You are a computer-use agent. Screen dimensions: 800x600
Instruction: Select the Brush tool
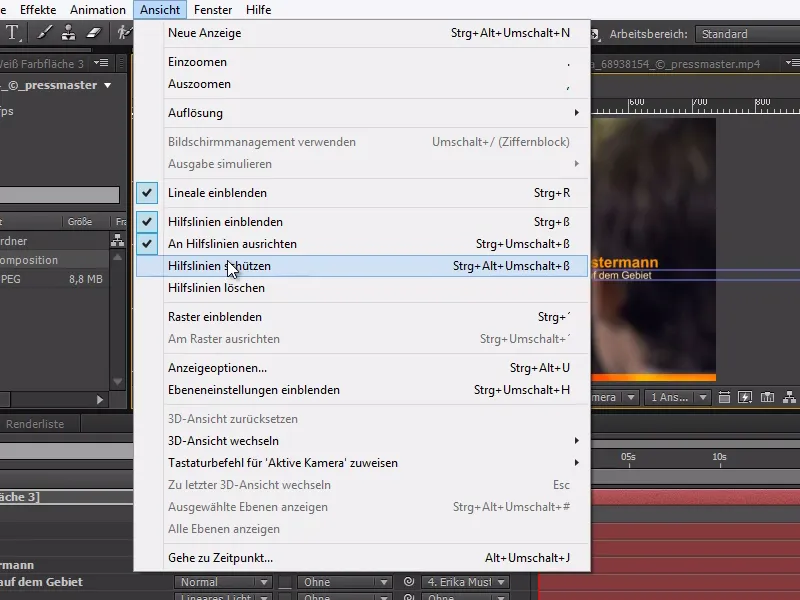[x=43, y=33]
